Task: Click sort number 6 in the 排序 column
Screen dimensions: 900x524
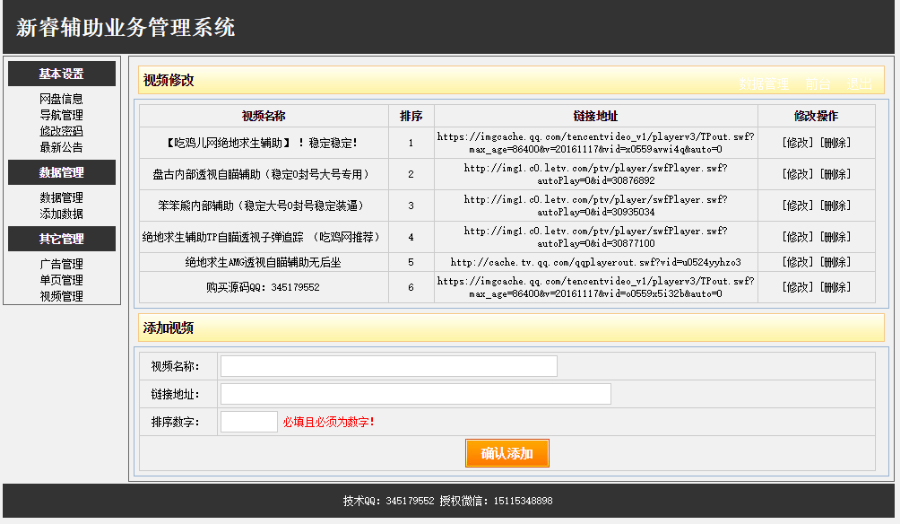Action: click(x=411, y=288)
